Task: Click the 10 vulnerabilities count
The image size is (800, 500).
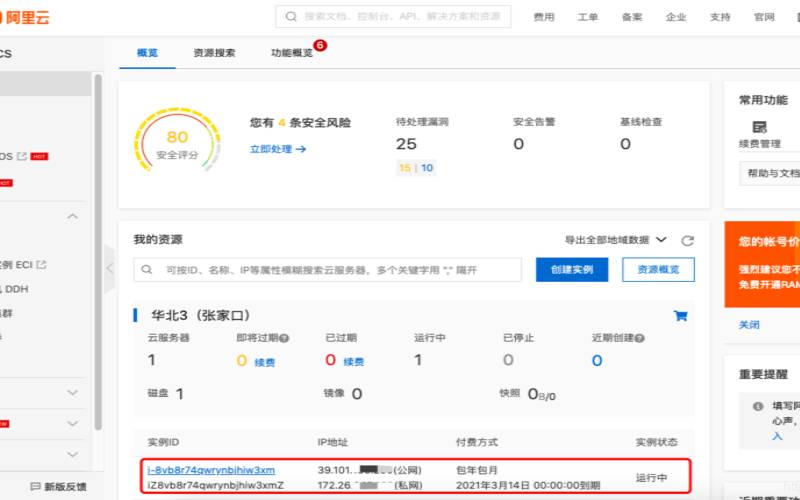Action: tap(427, 168)
